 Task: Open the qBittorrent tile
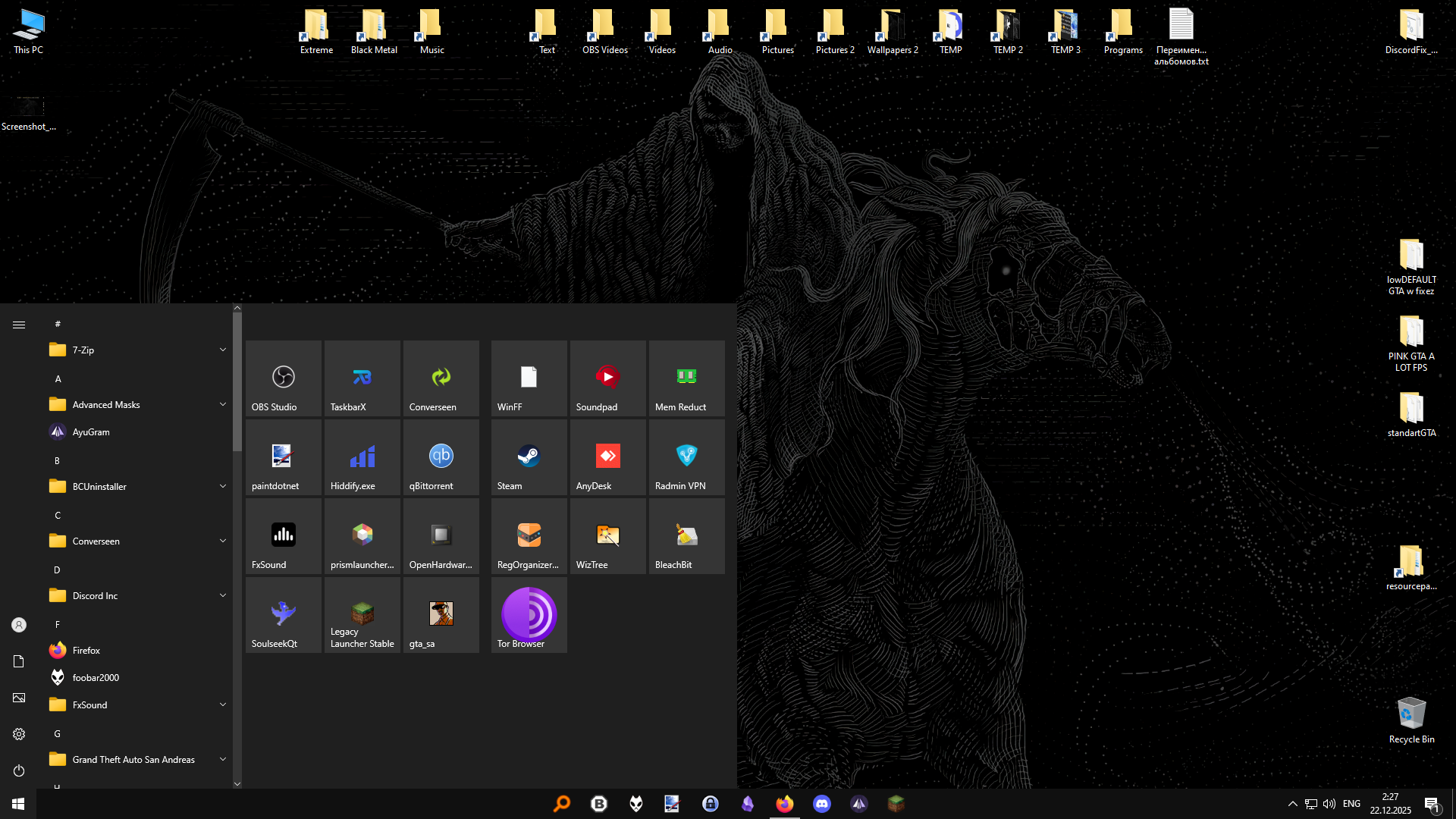point(441,457)
